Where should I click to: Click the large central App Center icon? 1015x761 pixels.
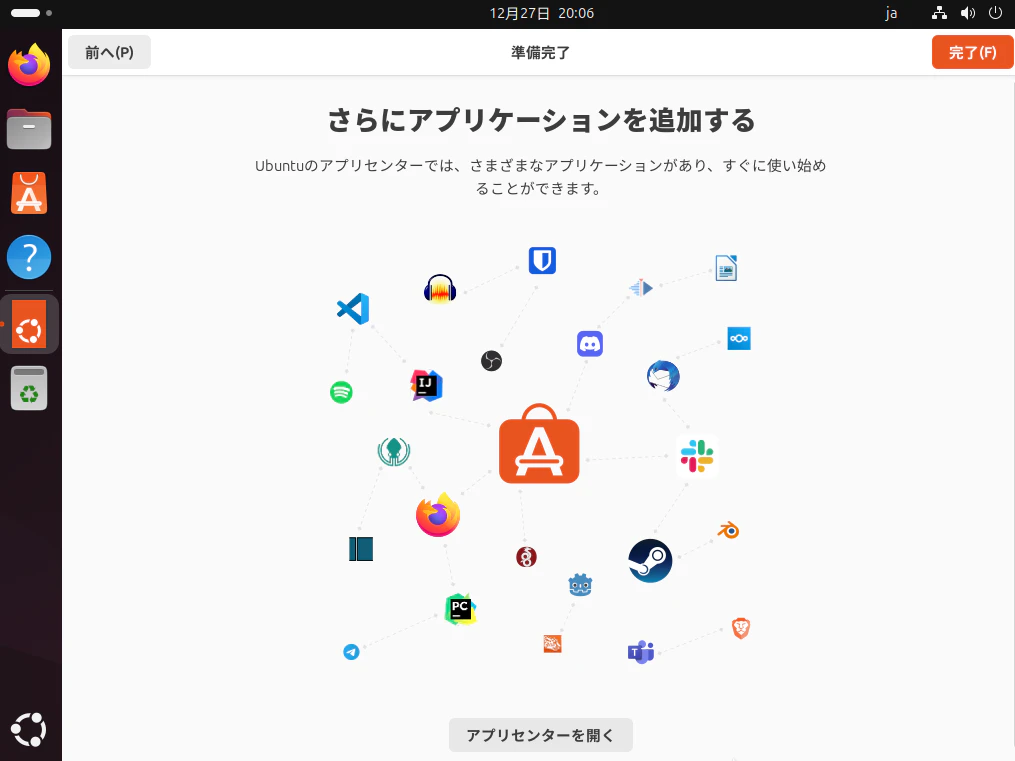[539, 445]
